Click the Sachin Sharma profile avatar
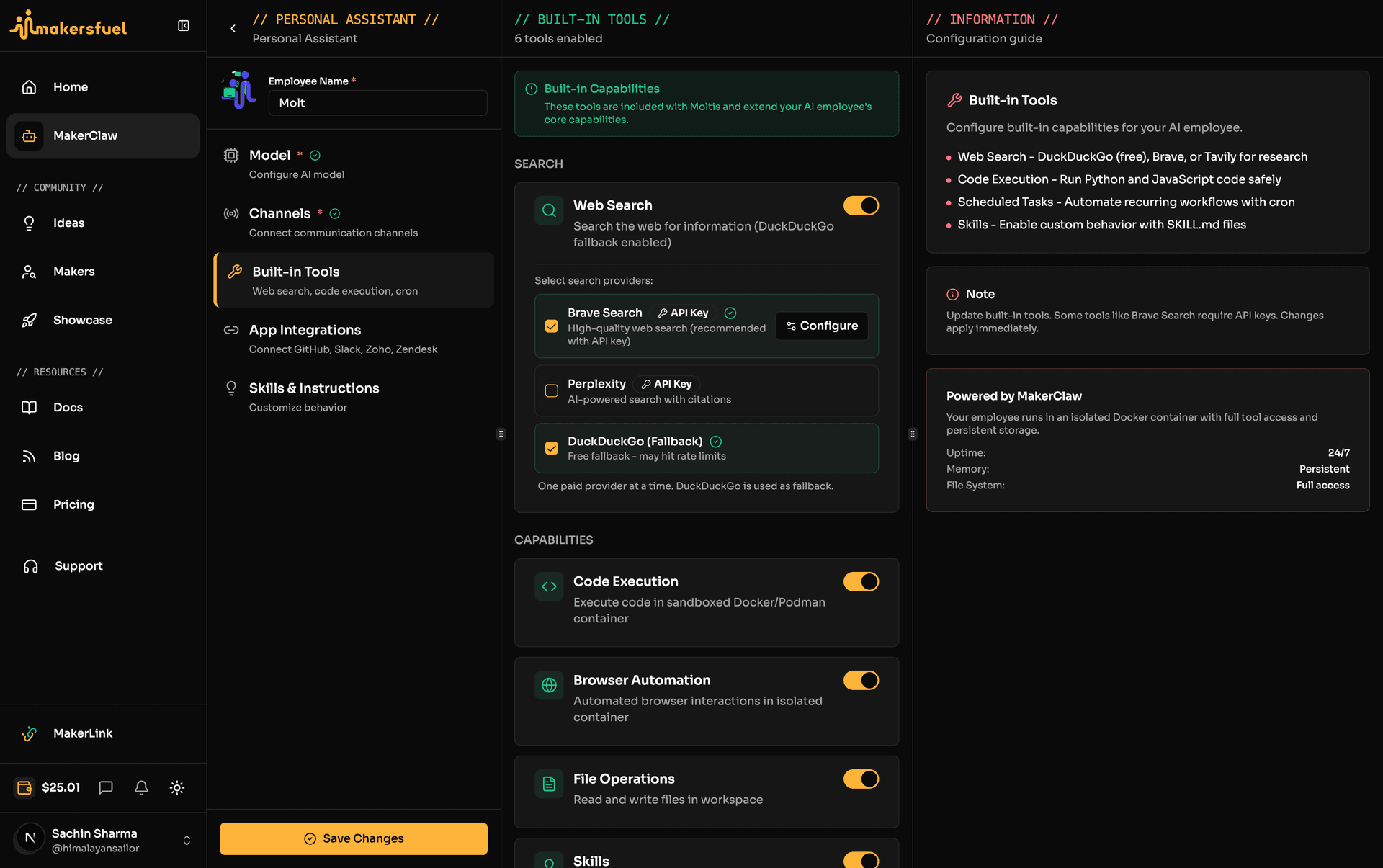The height and width of the screenshot is (868, 1383). pyautogui.click(x=30, y=838)
